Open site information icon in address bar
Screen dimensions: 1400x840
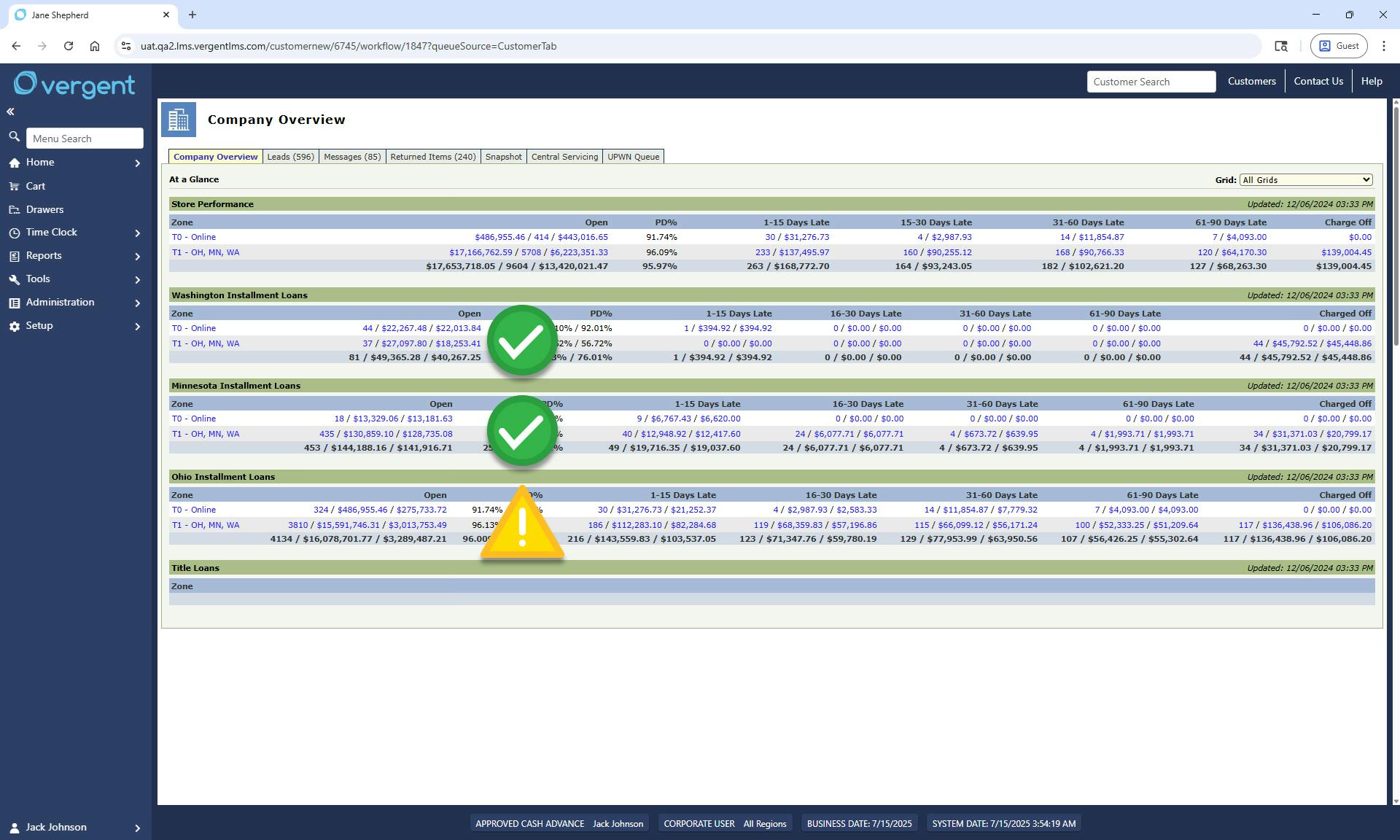(x=126, y=46)
